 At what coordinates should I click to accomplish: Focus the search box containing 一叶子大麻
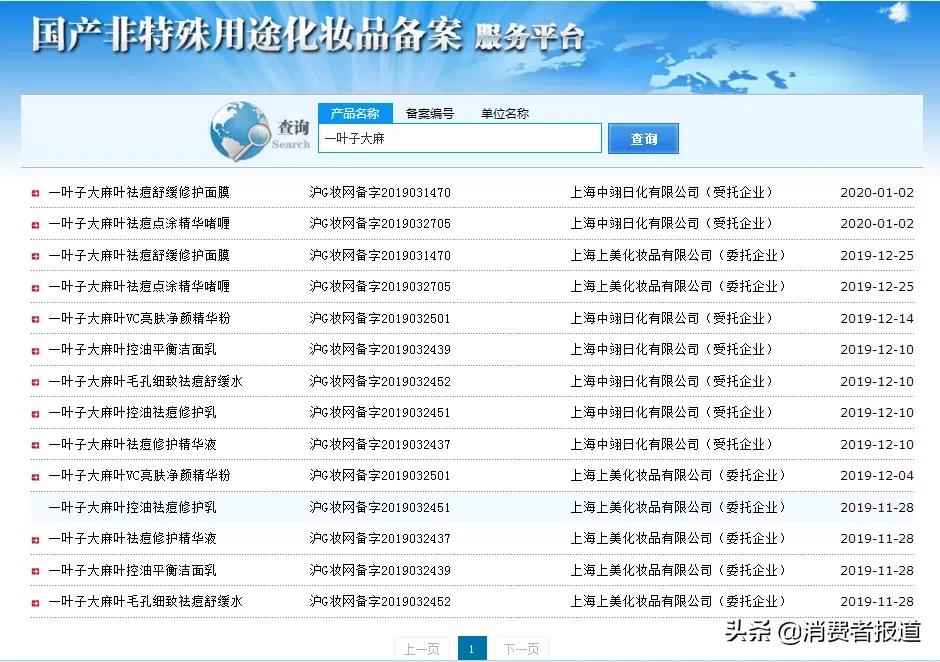pos(460,138)
